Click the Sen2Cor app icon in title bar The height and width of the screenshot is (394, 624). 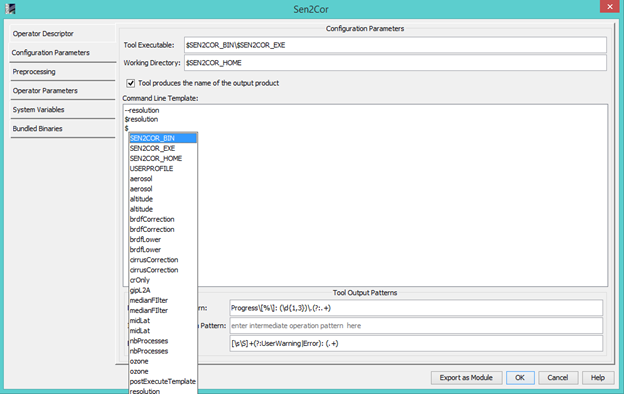coord(10,8)
